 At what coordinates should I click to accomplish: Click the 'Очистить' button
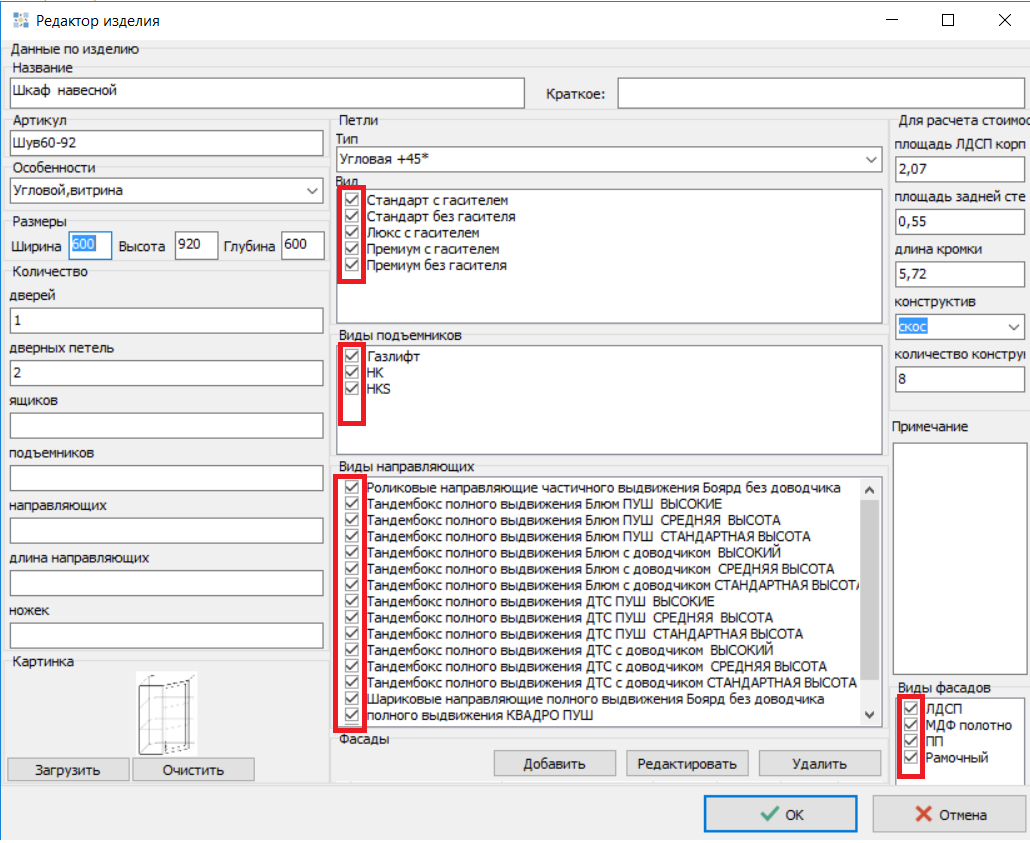click(x=193, y=770)
